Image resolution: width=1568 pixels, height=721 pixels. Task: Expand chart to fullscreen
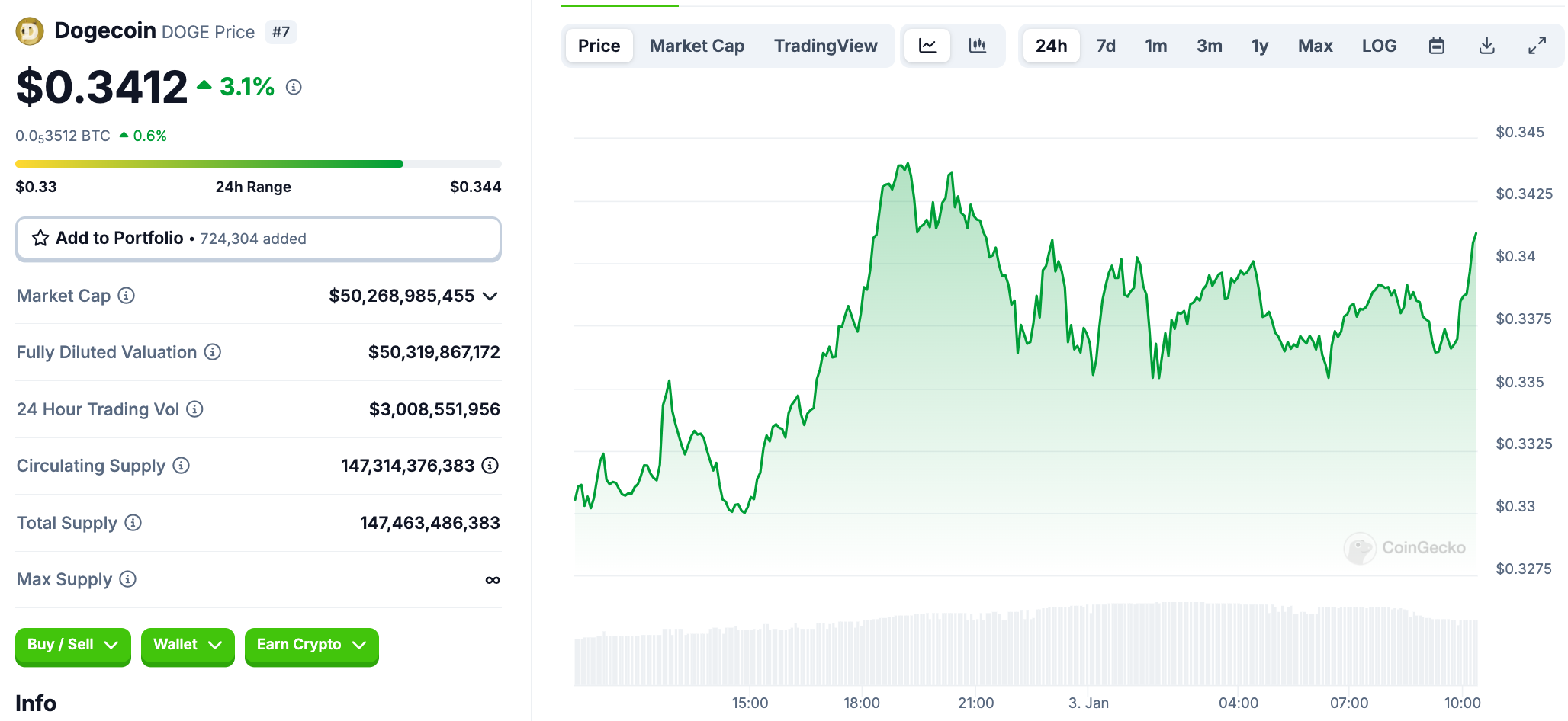coord(1537,46)
